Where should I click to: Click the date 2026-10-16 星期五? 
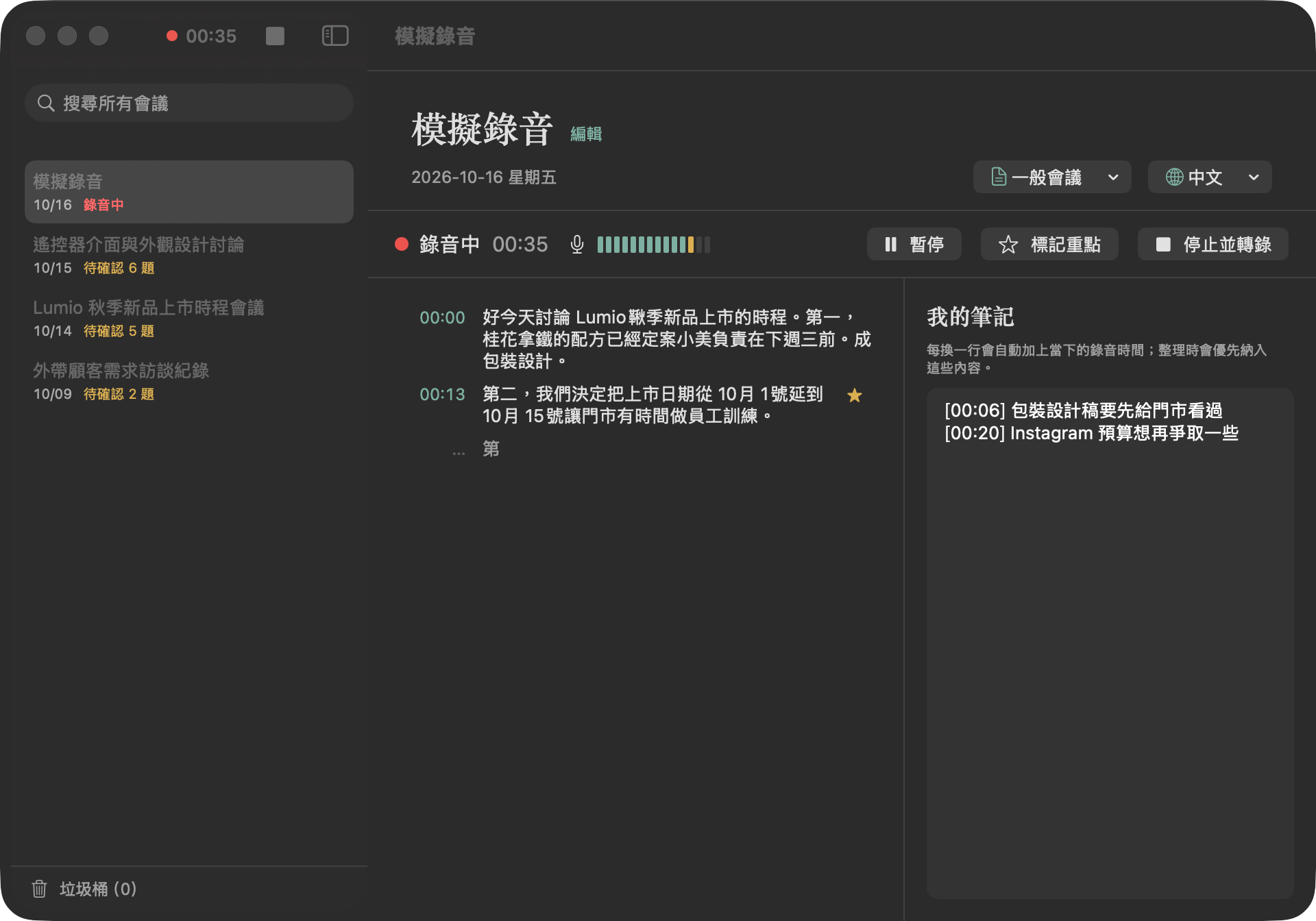(x=484, y=177)
